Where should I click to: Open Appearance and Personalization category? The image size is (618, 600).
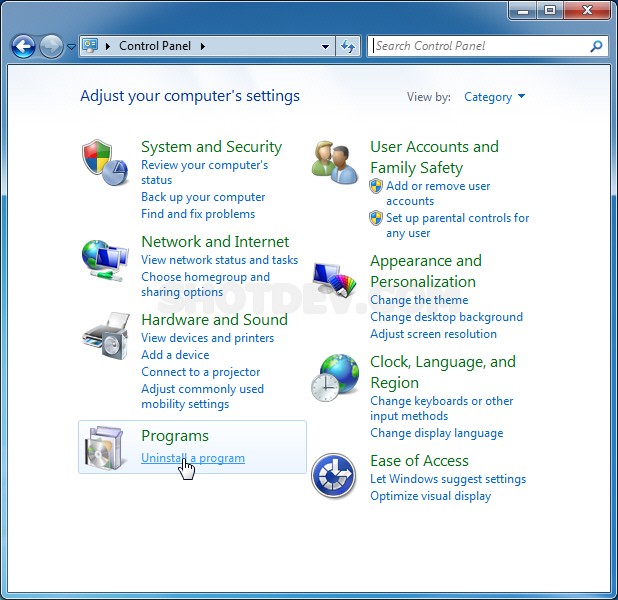tap(426, 271)
